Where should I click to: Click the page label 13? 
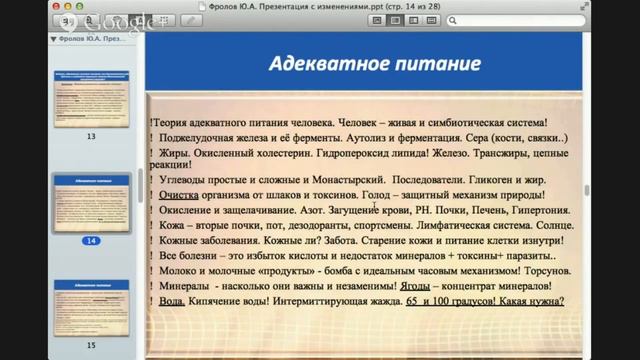pos(91,136)
